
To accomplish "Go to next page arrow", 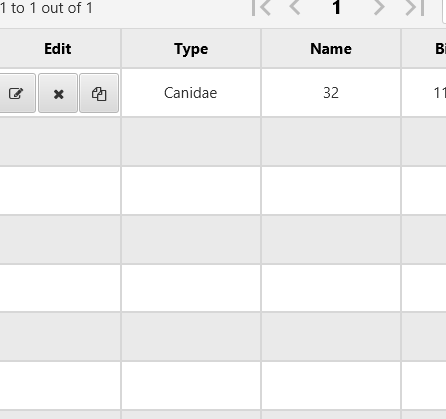I will (x=379, y=7).
